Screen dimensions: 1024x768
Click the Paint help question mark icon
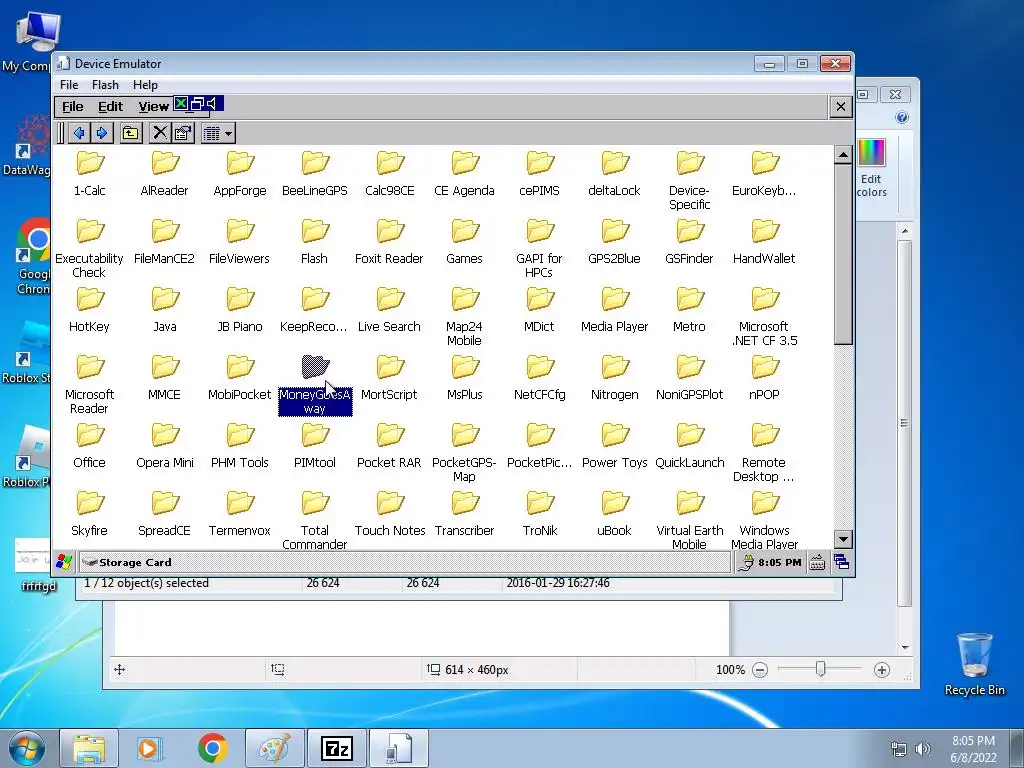pos(902,118)
